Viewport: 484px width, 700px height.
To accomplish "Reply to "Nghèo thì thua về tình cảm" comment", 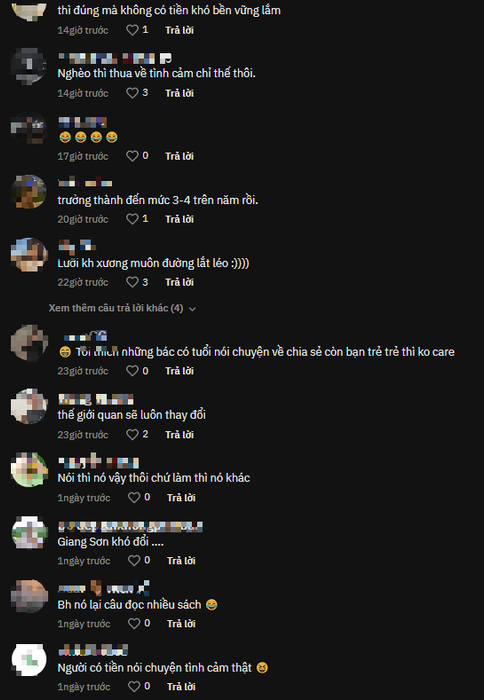I will pyautogui.click(x=179, y=93).
